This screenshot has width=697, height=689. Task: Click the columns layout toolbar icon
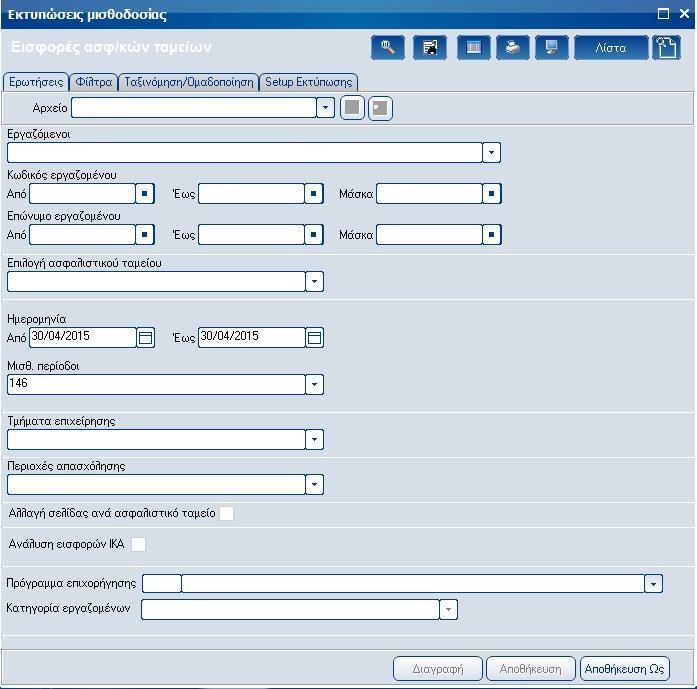(x=473, y=47)
